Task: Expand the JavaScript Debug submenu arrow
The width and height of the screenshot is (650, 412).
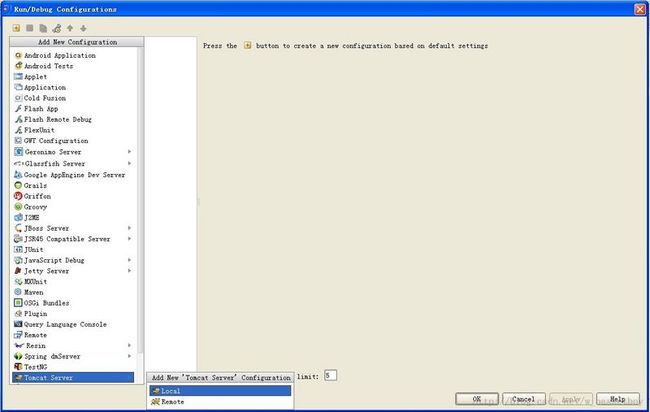Action: (129, 260)
